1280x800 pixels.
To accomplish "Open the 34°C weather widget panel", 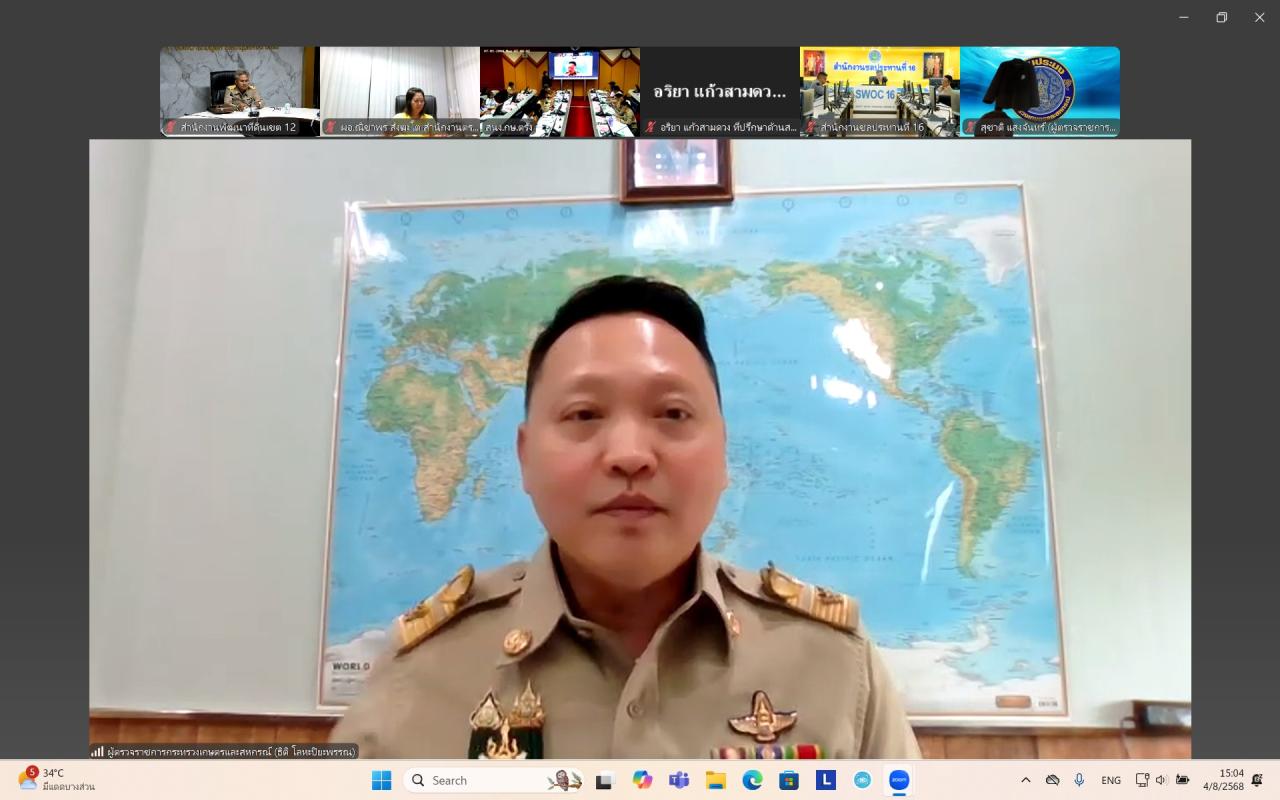I will pyautogui.click(x=48, y=780).
